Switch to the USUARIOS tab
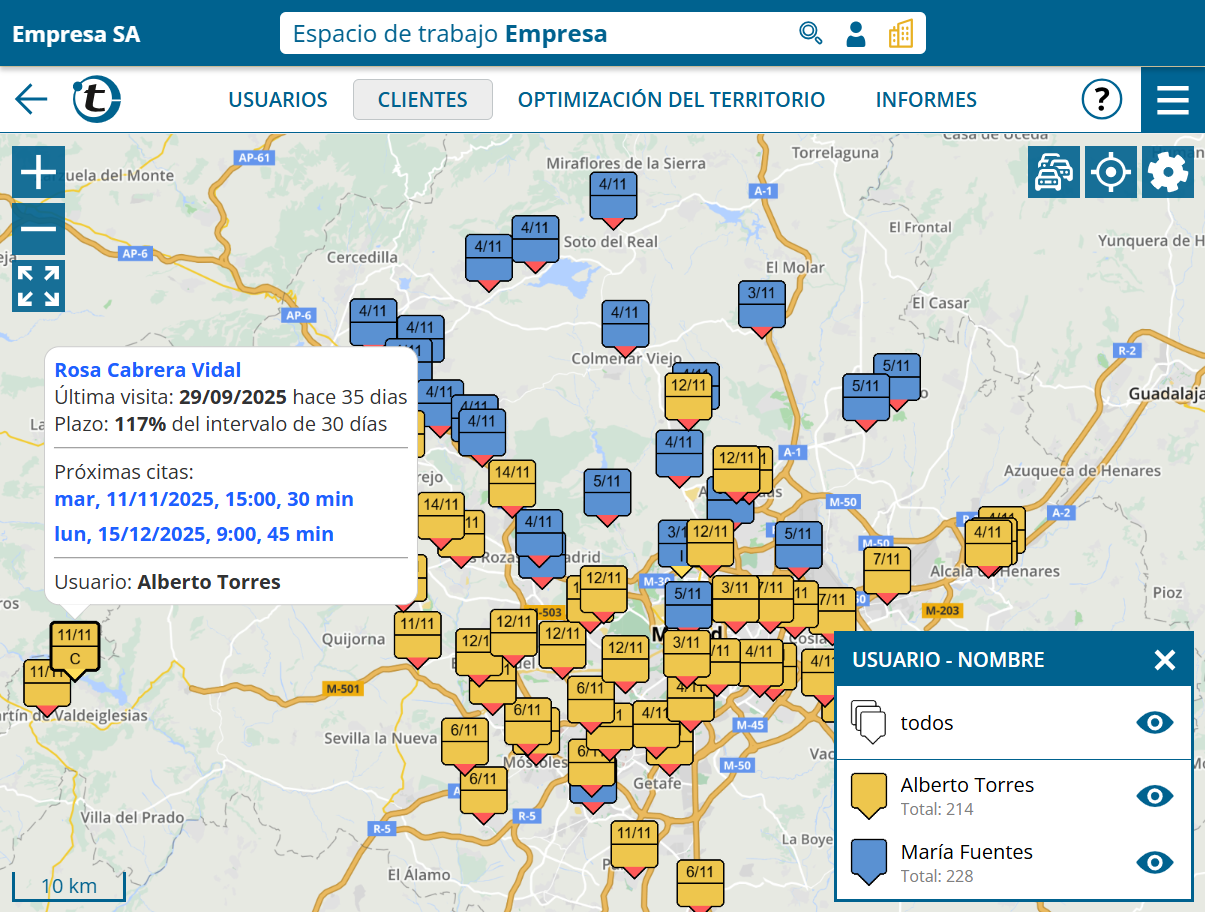The width and height of the screenshot is (1205, 912). pos(278,100)
